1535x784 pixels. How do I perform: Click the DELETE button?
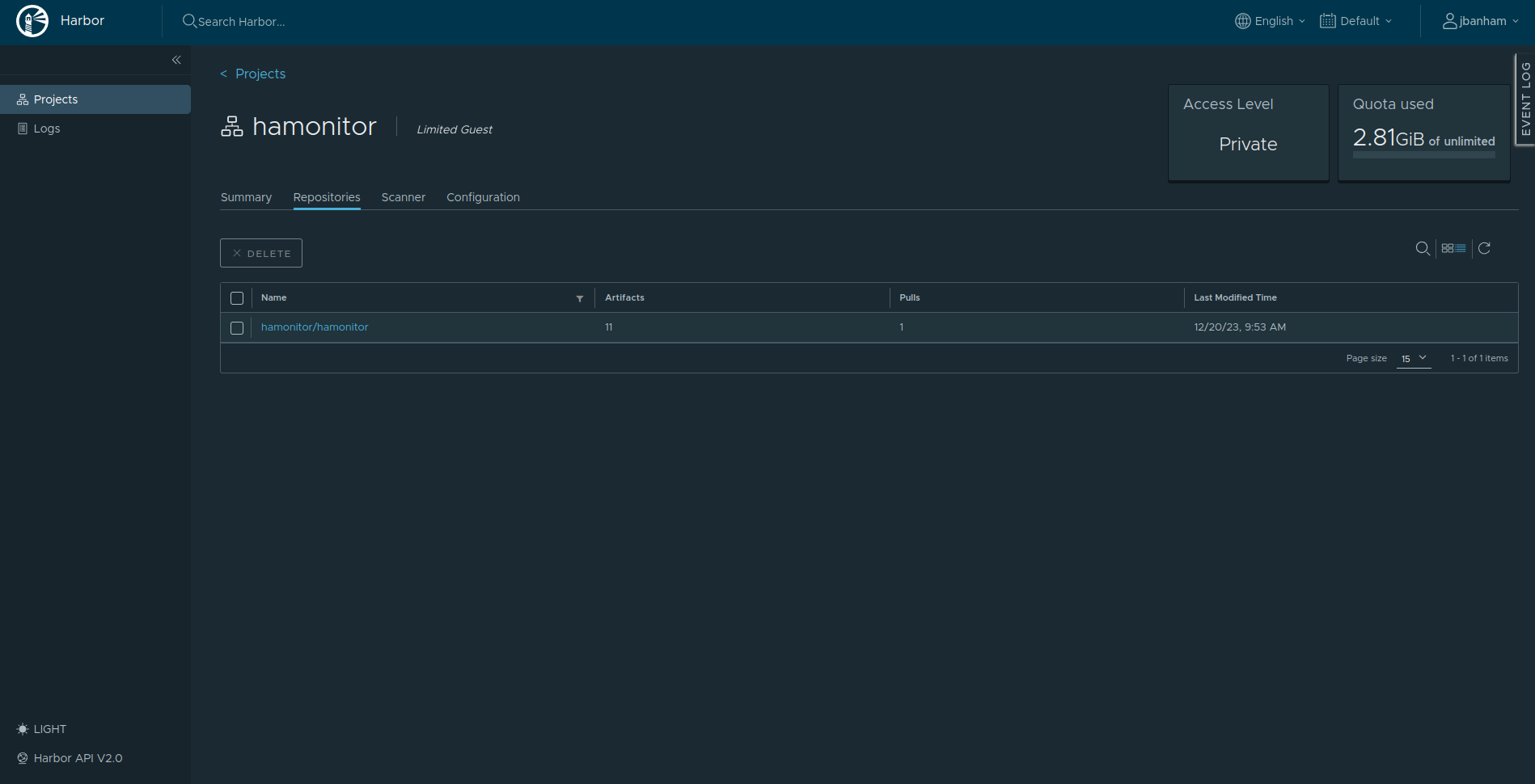point(260,253)
